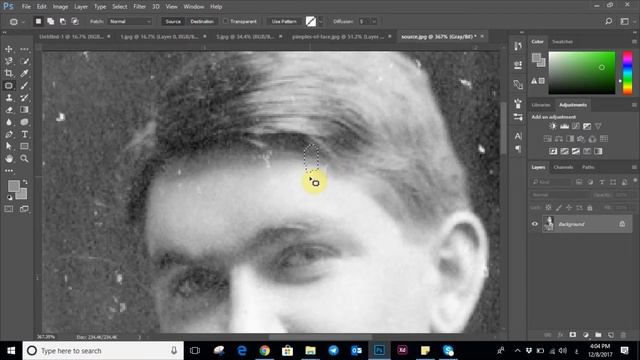Open the Patch mode Normal dropdown
This screenshot has width=640, height=360.
tap(130, 21)
